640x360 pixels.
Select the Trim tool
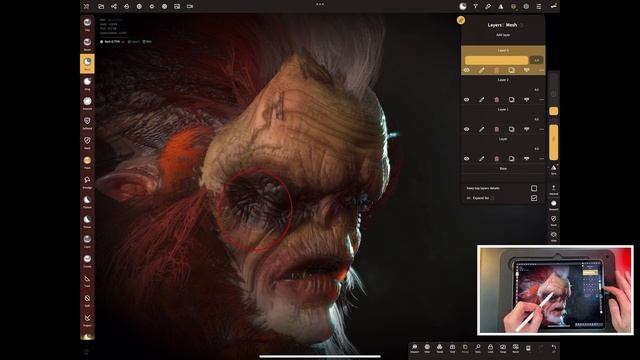[87, 280]
